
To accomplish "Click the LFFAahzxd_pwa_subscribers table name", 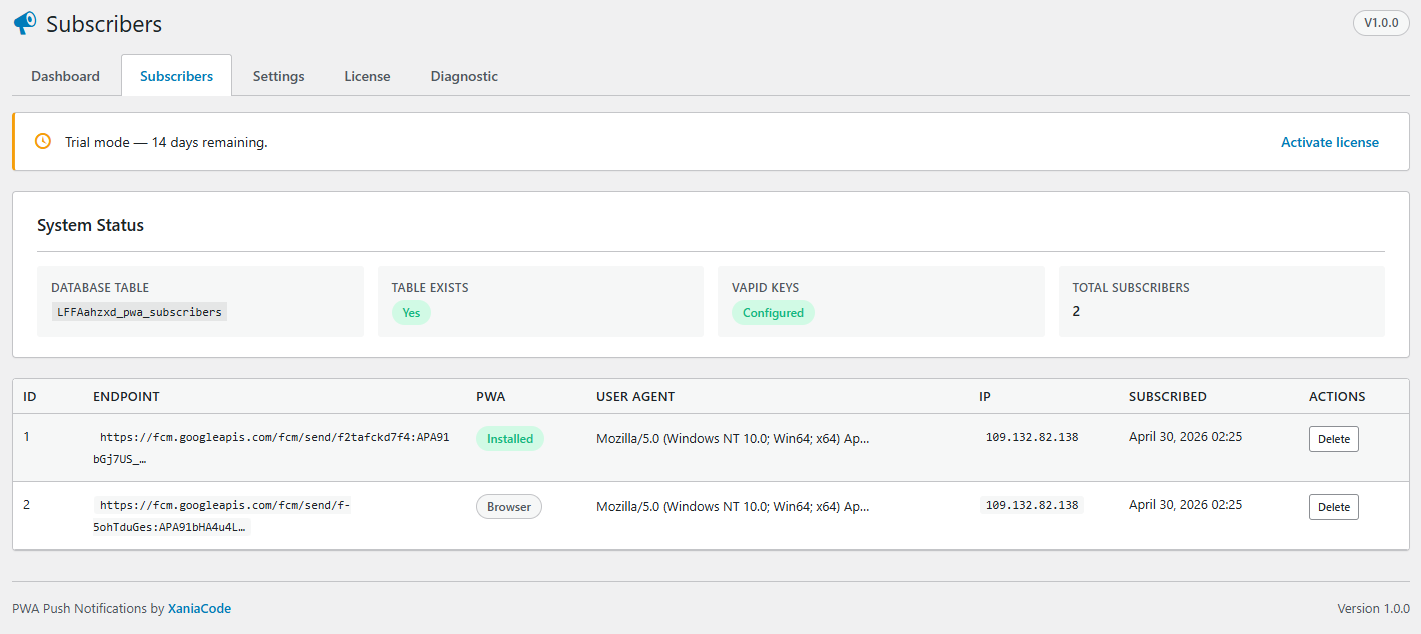I will tap(139, 312).
